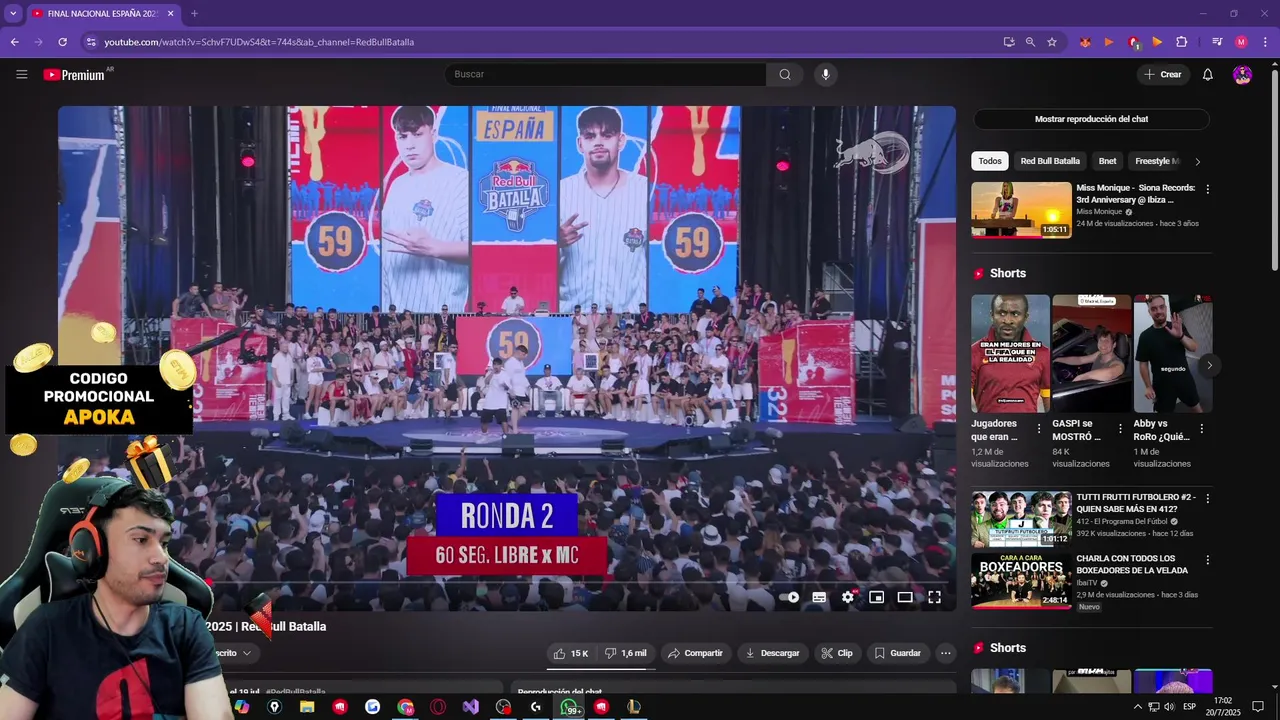Click Crear button in YouTube header
The width and height of the screenshot is (1280, 720).
click(1163, 74)
